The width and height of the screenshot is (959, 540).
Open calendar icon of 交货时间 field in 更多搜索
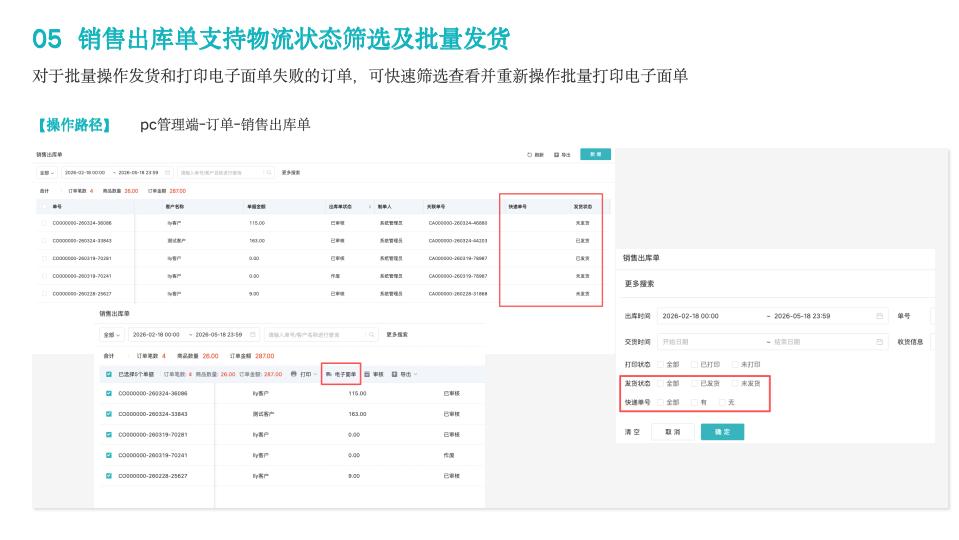pyautogui.click(x=879, y=342)
